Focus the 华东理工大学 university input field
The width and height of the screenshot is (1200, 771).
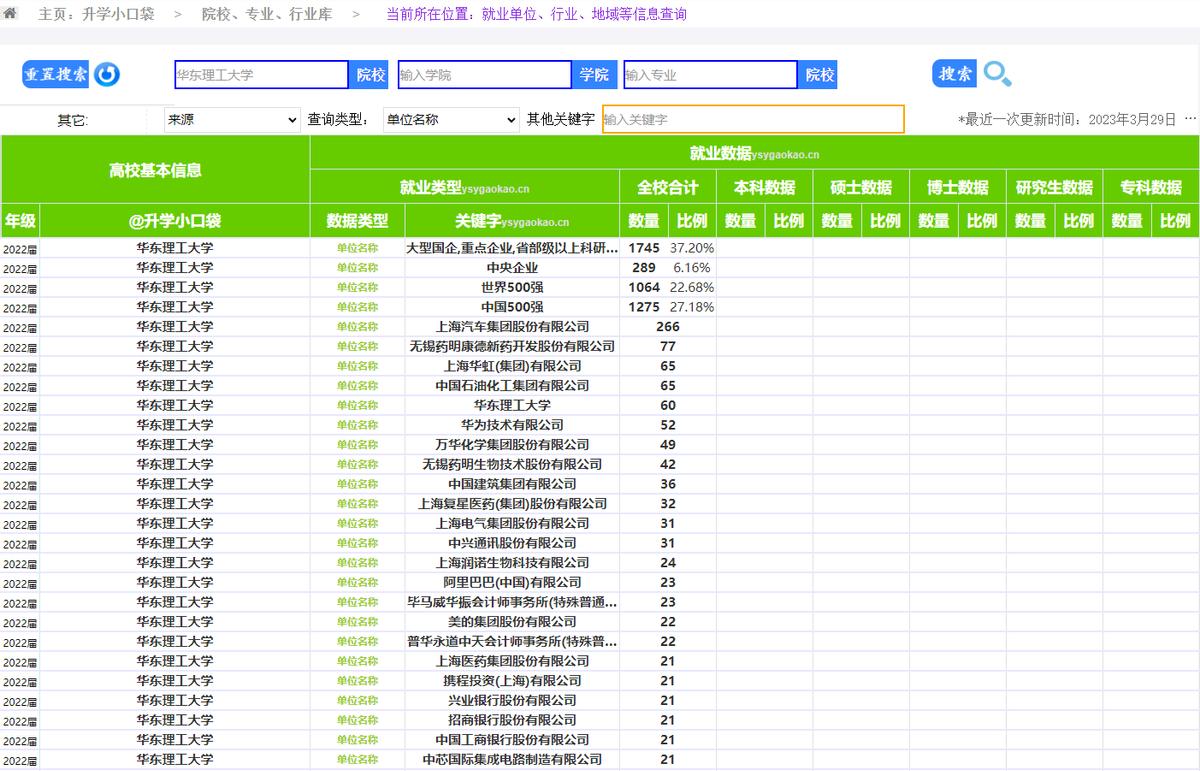(262, 75)
